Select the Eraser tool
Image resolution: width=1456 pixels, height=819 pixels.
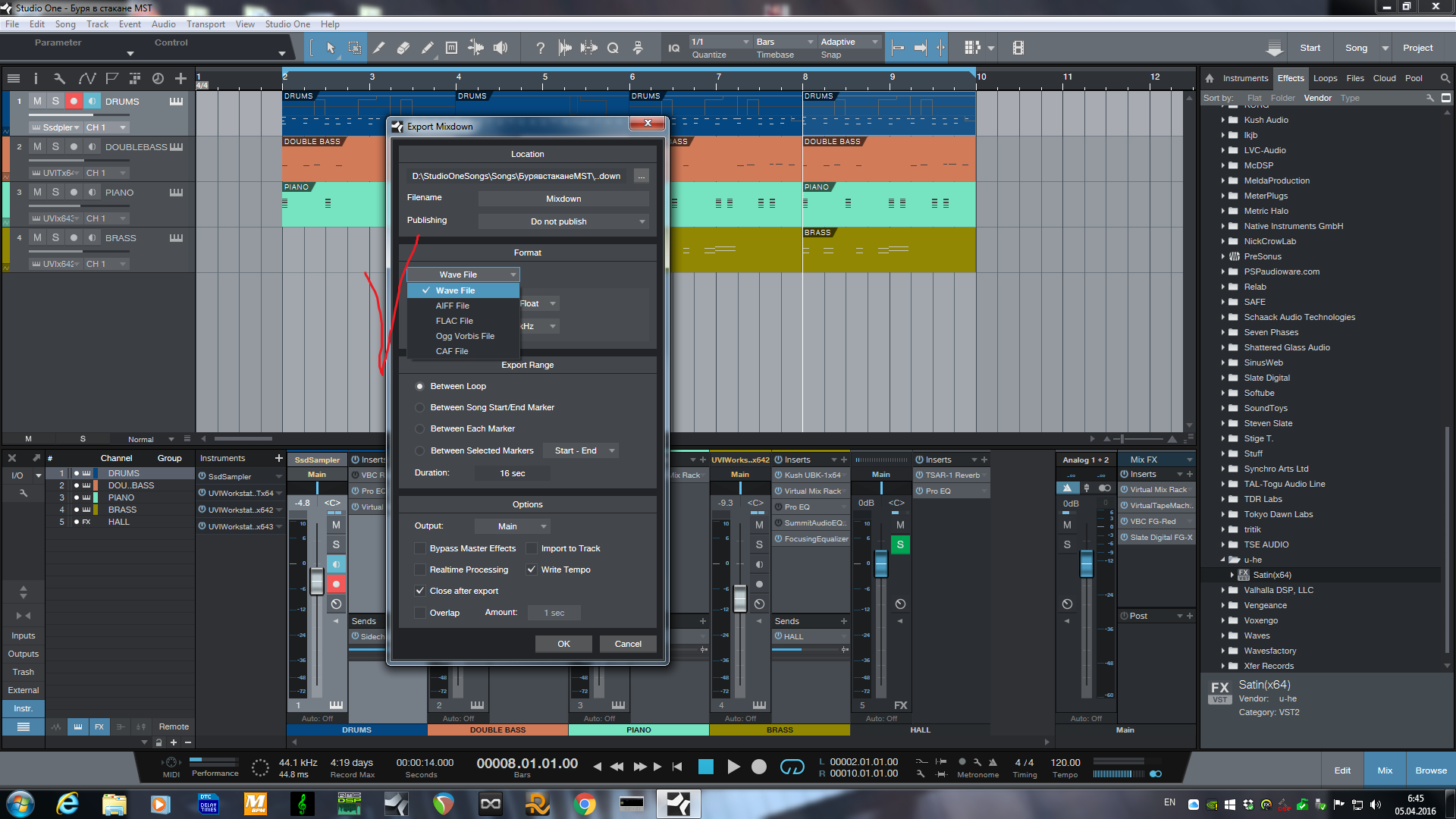coord(403,48)
